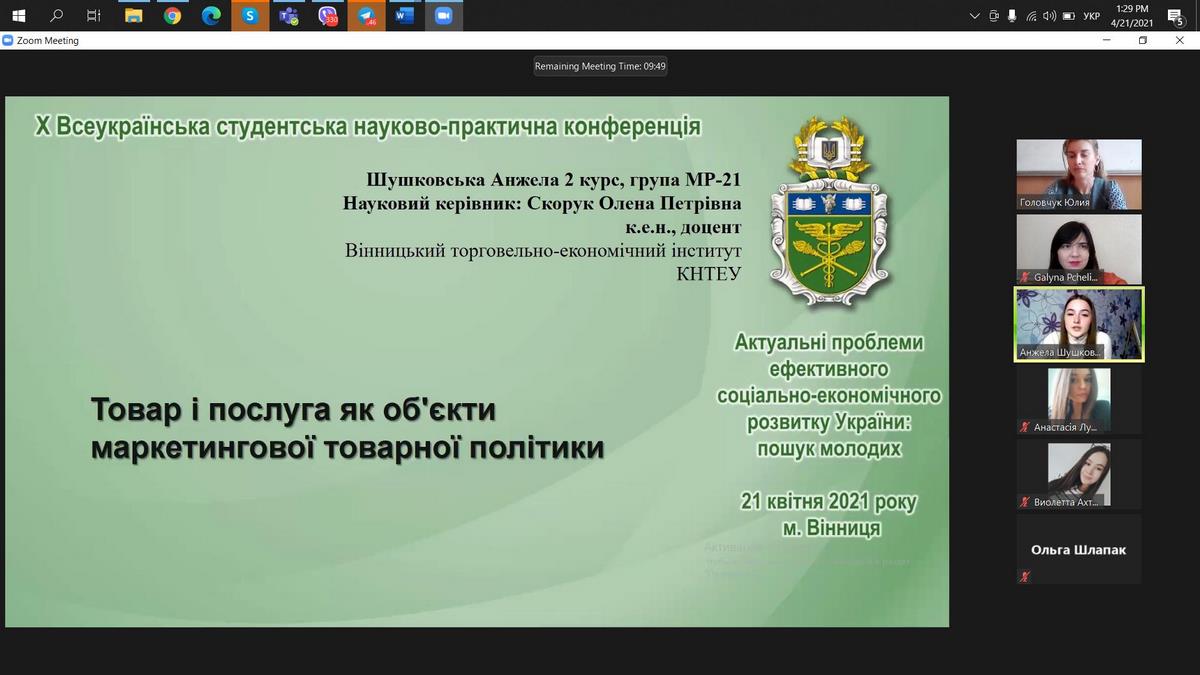Click the volume speaker tray icon
Viewport: 1200px width, 675px height.
click(x=1049, y=16)
